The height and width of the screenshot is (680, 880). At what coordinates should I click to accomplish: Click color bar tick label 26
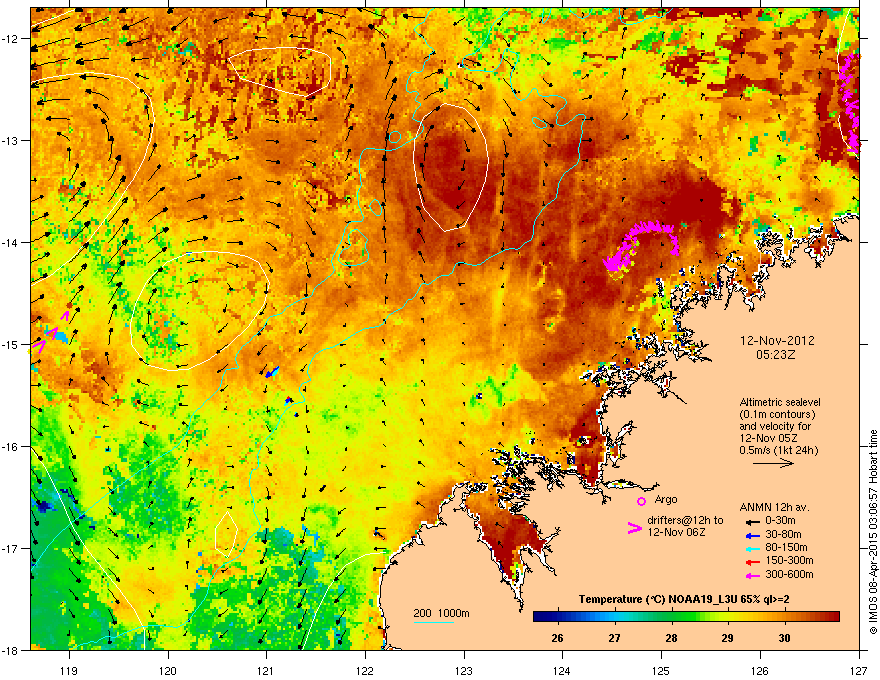point(557,638)
